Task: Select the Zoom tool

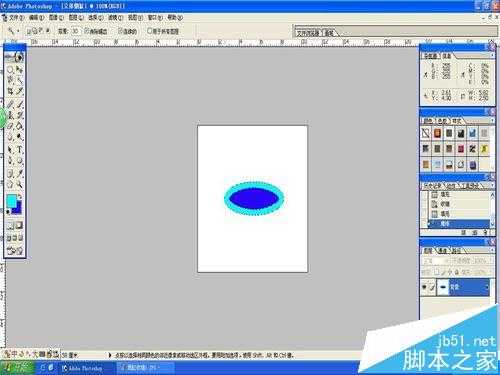Action: [x=19, y=184]
